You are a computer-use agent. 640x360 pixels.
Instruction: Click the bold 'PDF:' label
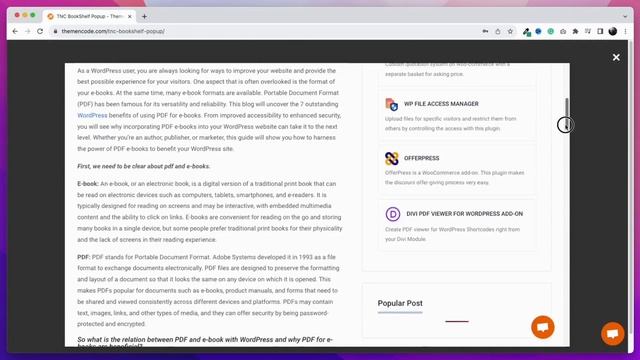click(84, 257)
